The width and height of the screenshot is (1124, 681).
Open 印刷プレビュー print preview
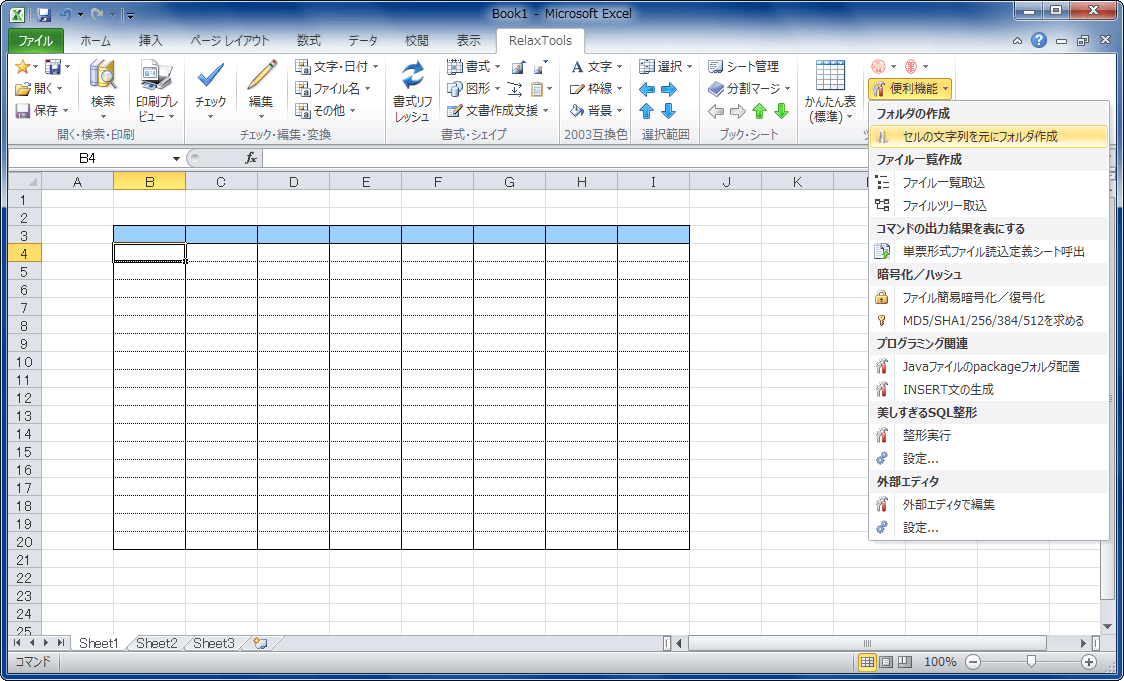157,89
